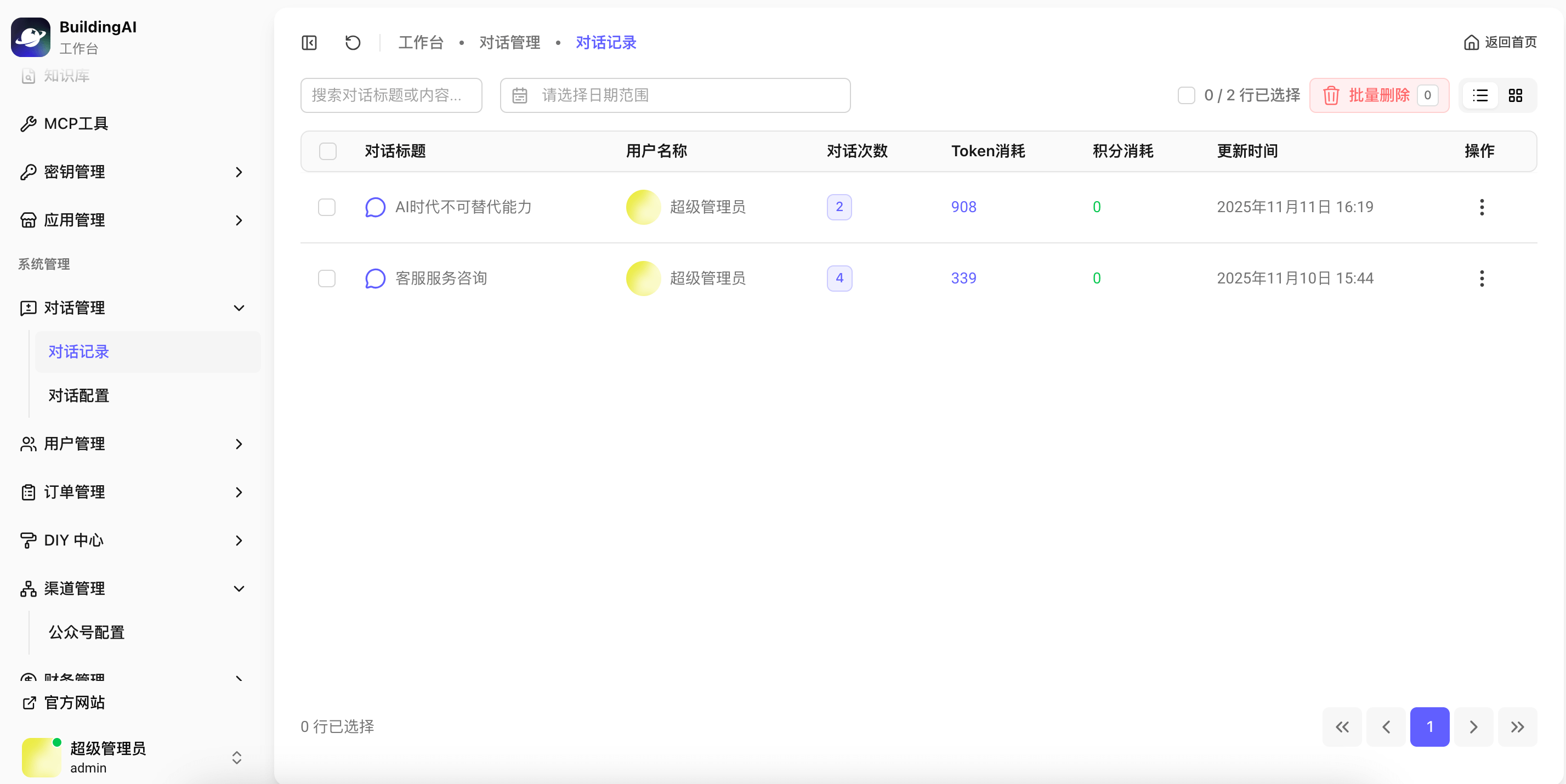Check the 客服服务咨询 row checkbox
The width and height of the screenshot is (1566, 784).
327,279
